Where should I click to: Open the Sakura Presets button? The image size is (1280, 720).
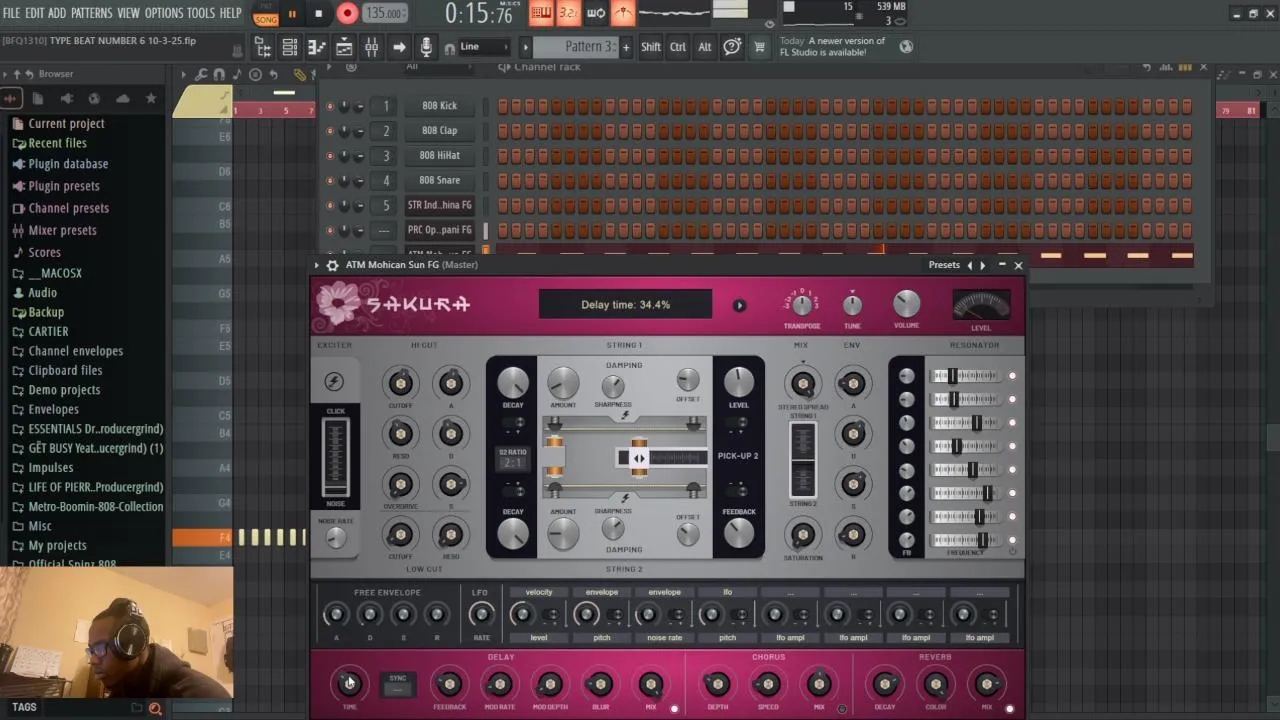[x=944, y=265]
